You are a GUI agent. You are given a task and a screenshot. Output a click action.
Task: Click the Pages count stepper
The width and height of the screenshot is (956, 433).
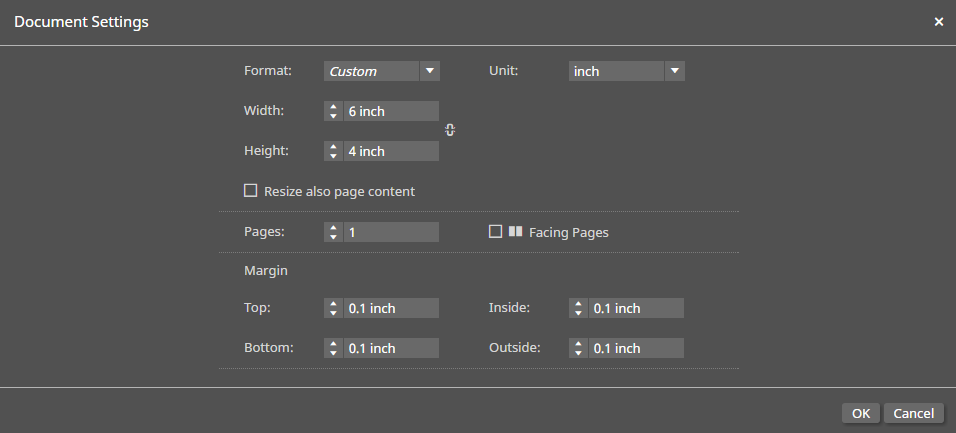point(333,232)
